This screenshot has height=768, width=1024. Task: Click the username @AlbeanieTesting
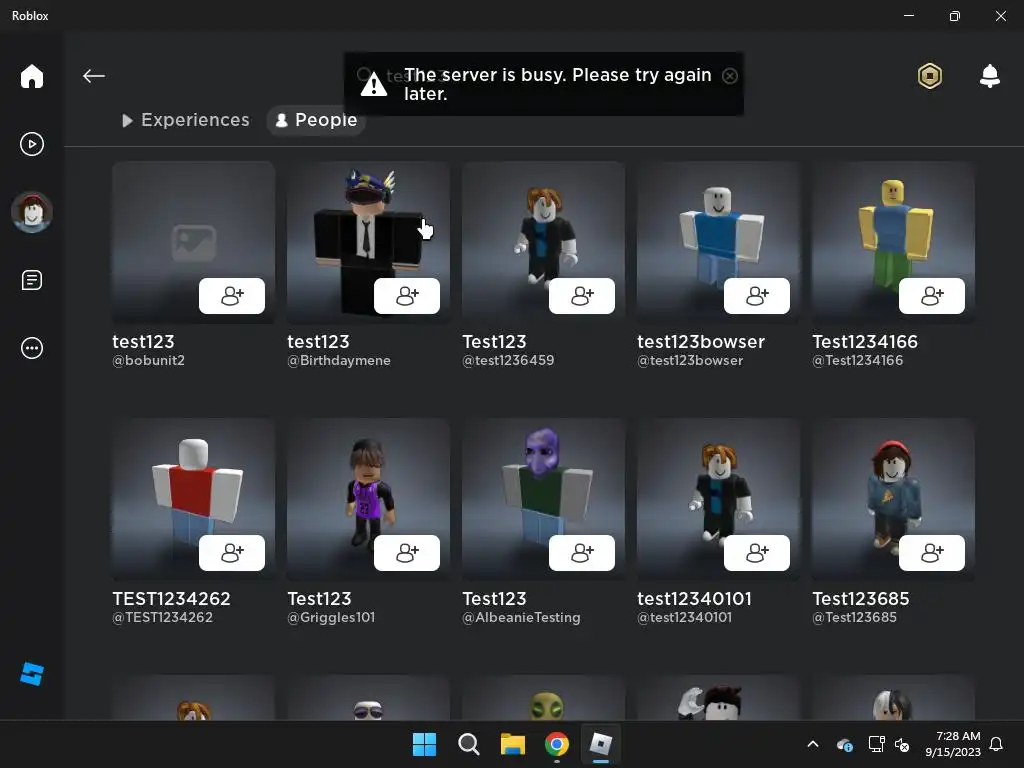[x=521, y=618]
